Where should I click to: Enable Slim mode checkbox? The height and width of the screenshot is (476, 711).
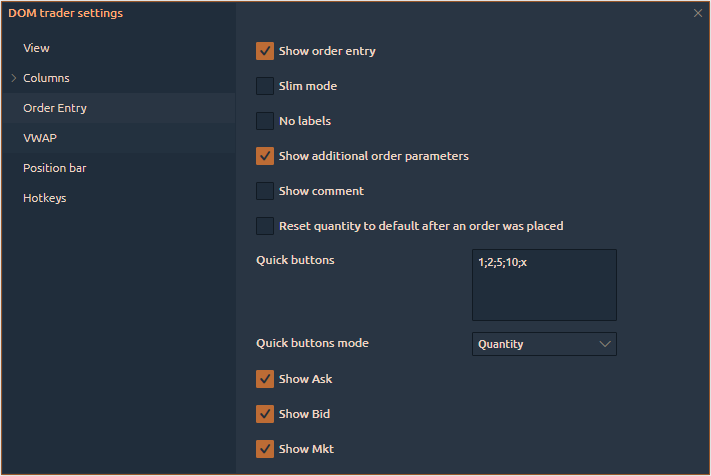click(x=265, y=86)
